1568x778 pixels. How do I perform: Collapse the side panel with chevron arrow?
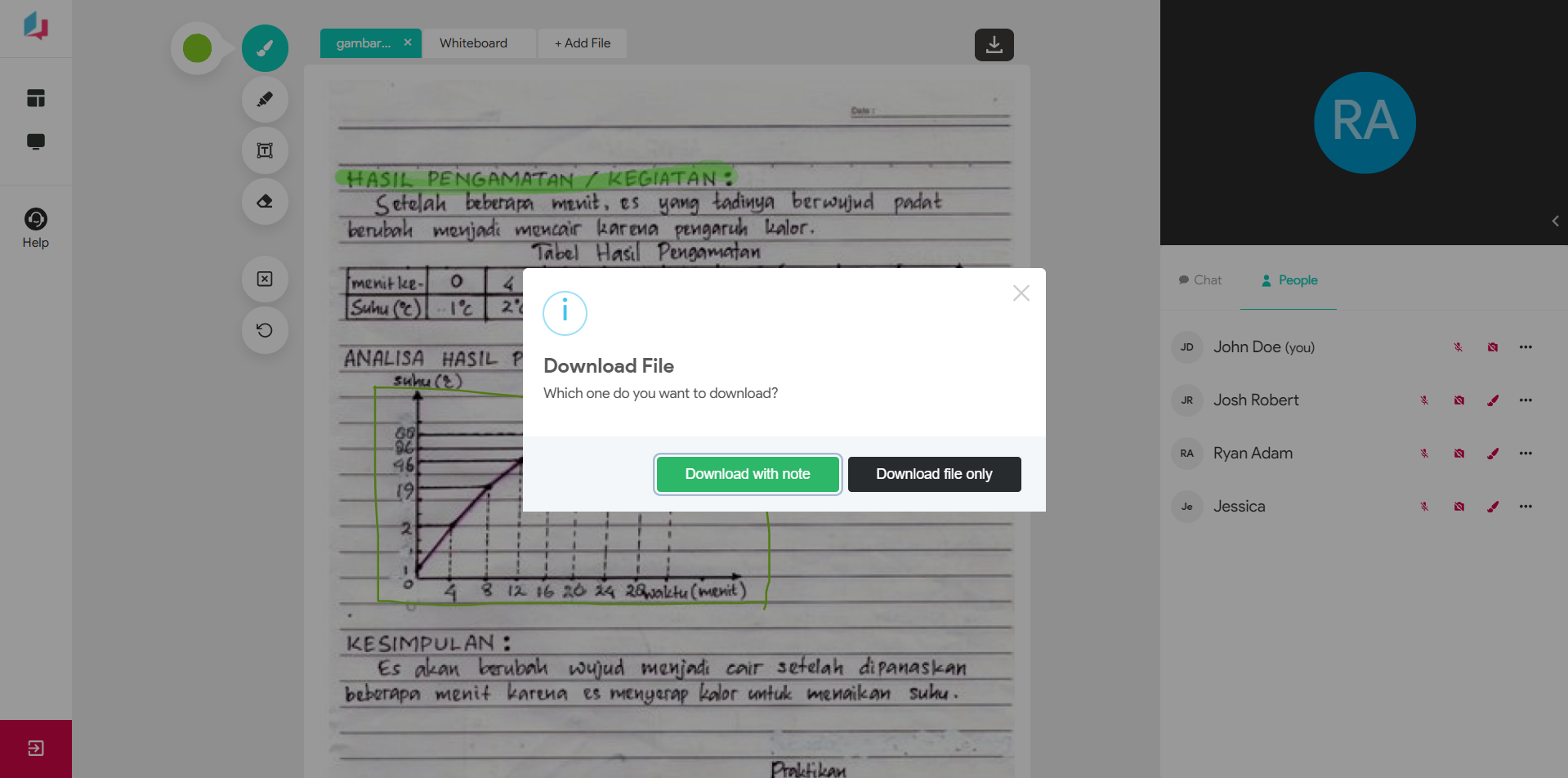pos(1555,221)
